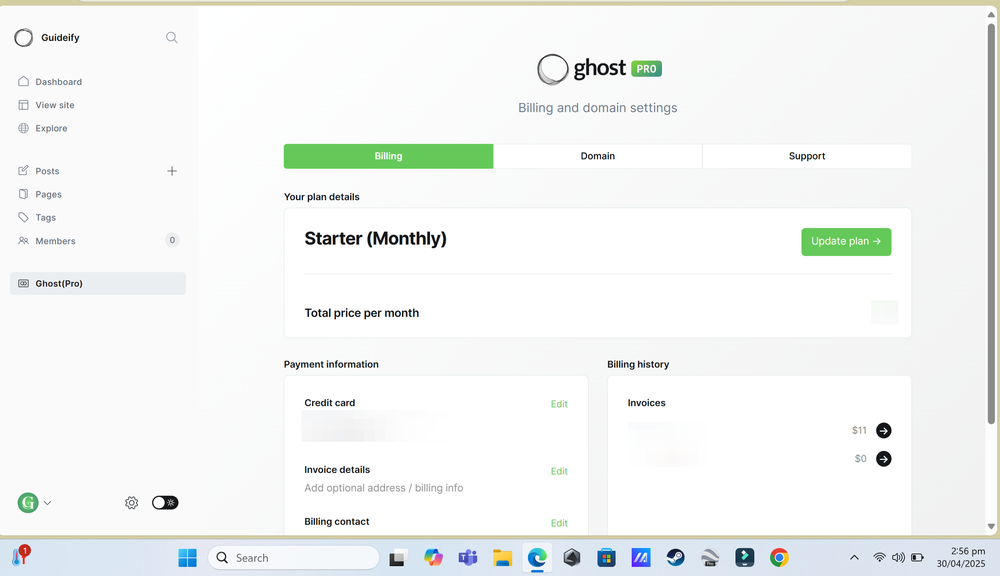The image size is (1000, 576).
Task: Click the "Billing history" heading
Action: coord(638,364)
